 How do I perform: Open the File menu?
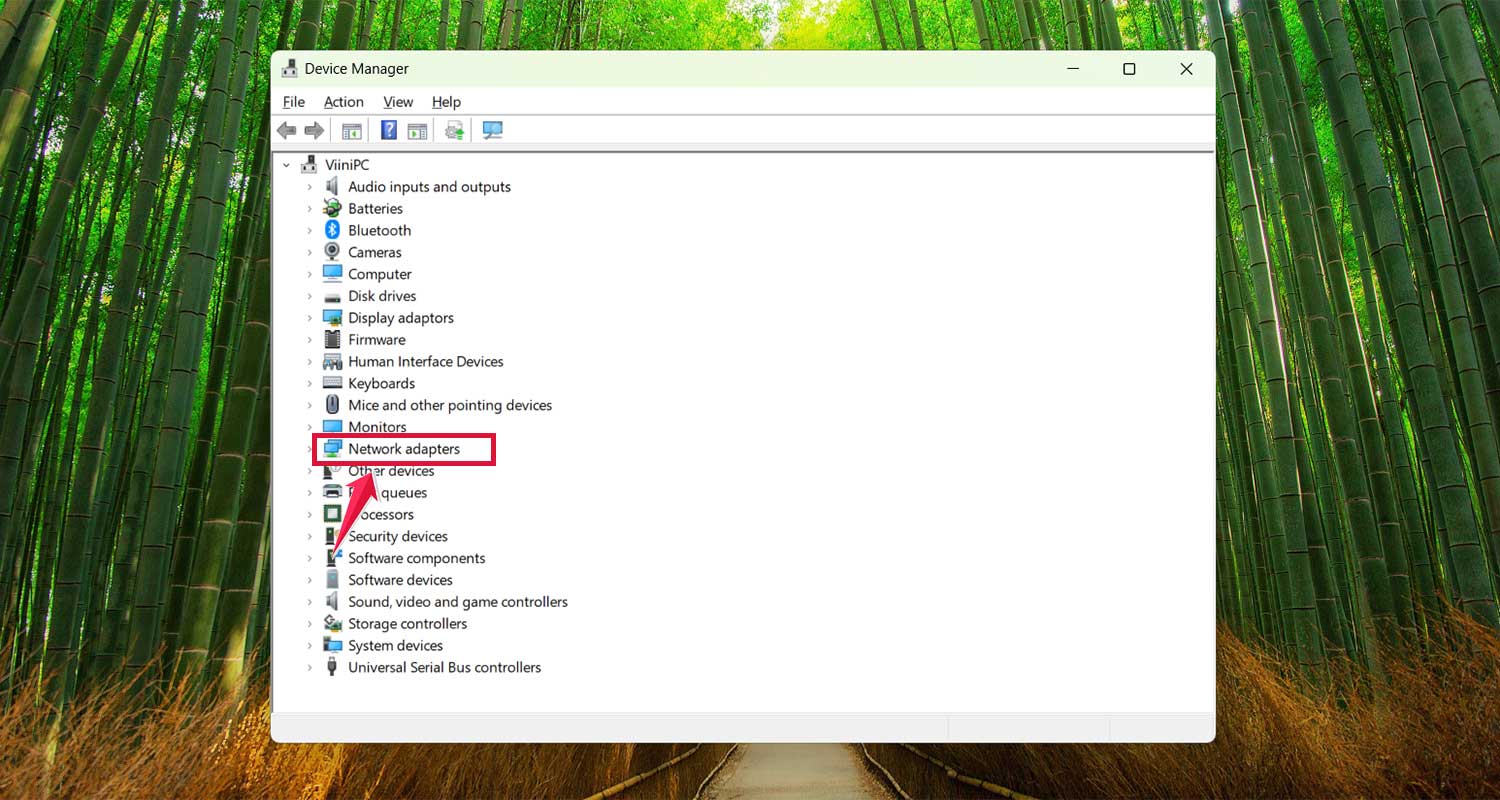pos(293,101)
